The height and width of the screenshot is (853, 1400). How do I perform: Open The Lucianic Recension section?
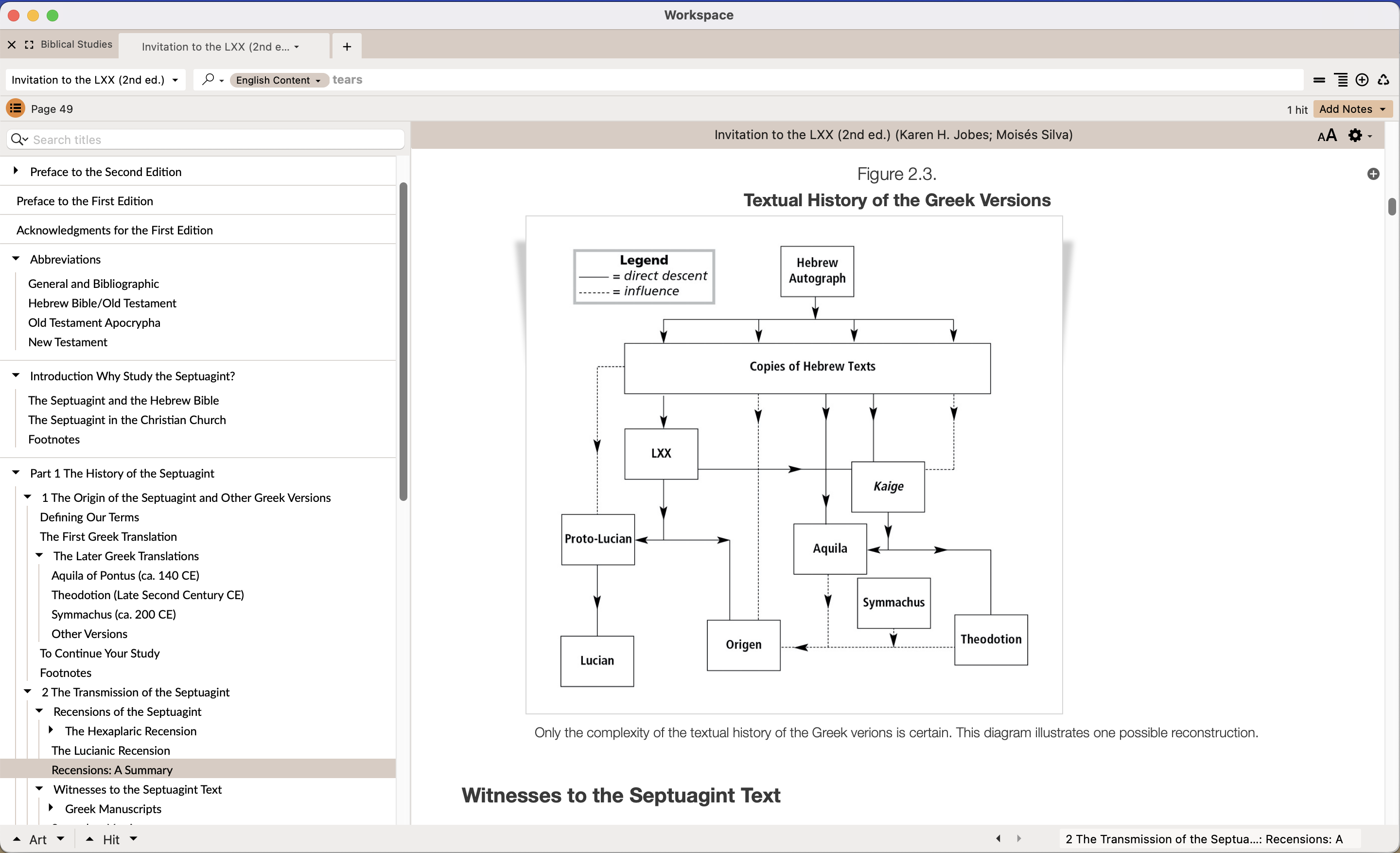pos(110,750)
